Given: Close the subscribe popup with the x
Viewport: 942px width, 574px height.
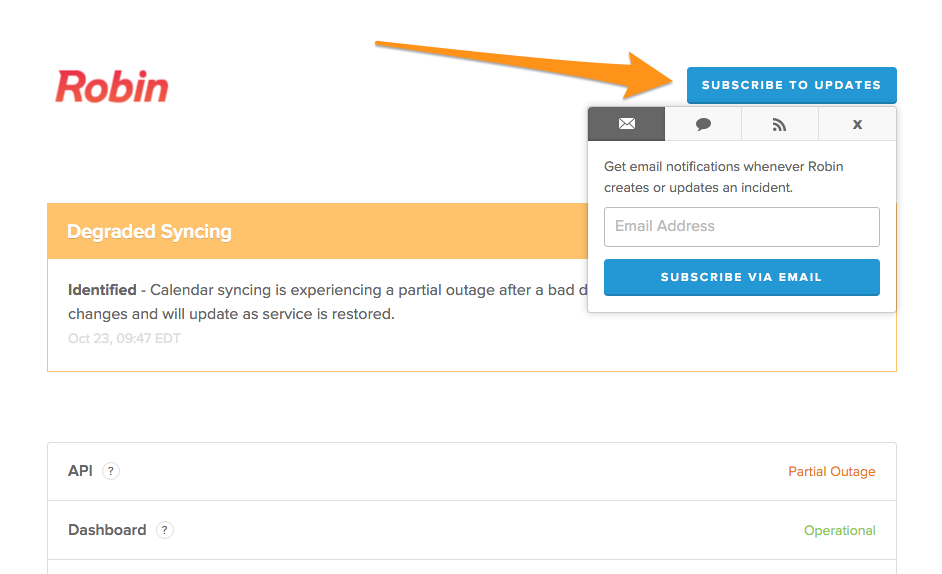Looking at the screenshot, I should pos(857,124).
